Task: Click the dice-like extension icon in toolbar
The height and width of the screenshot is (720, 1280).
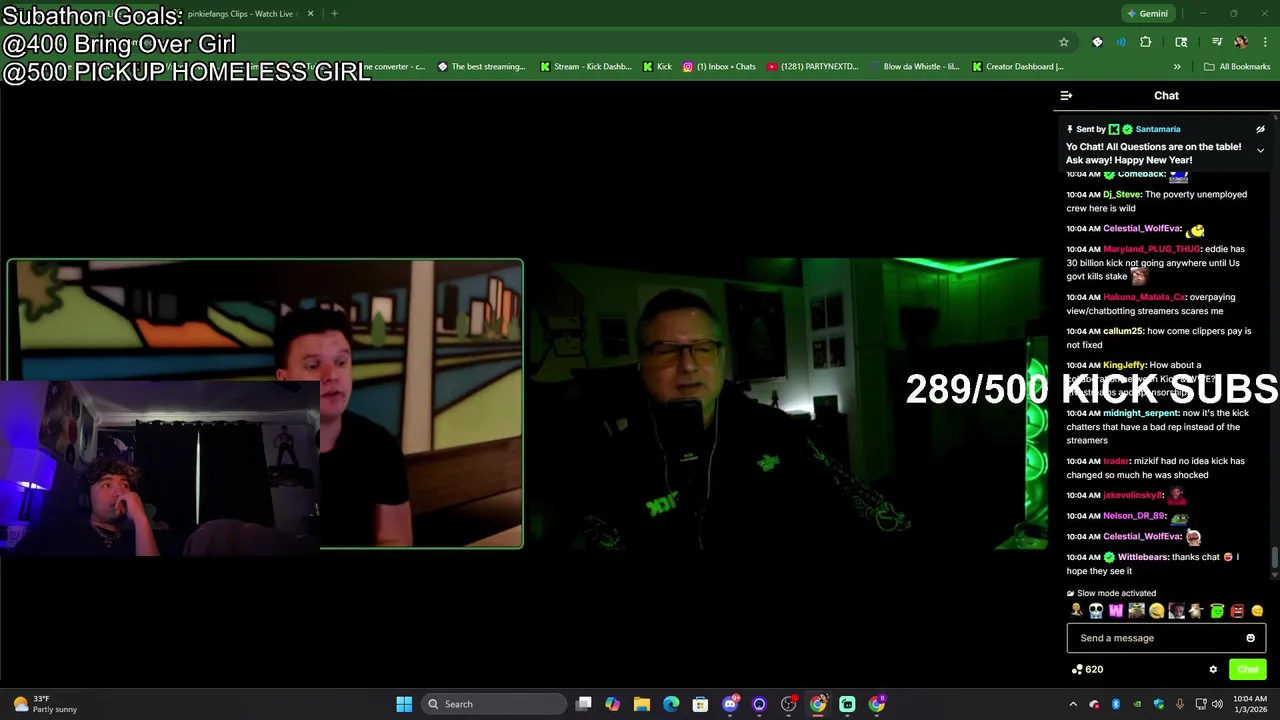Action: pyautogui.click(x=1097, y=42)
